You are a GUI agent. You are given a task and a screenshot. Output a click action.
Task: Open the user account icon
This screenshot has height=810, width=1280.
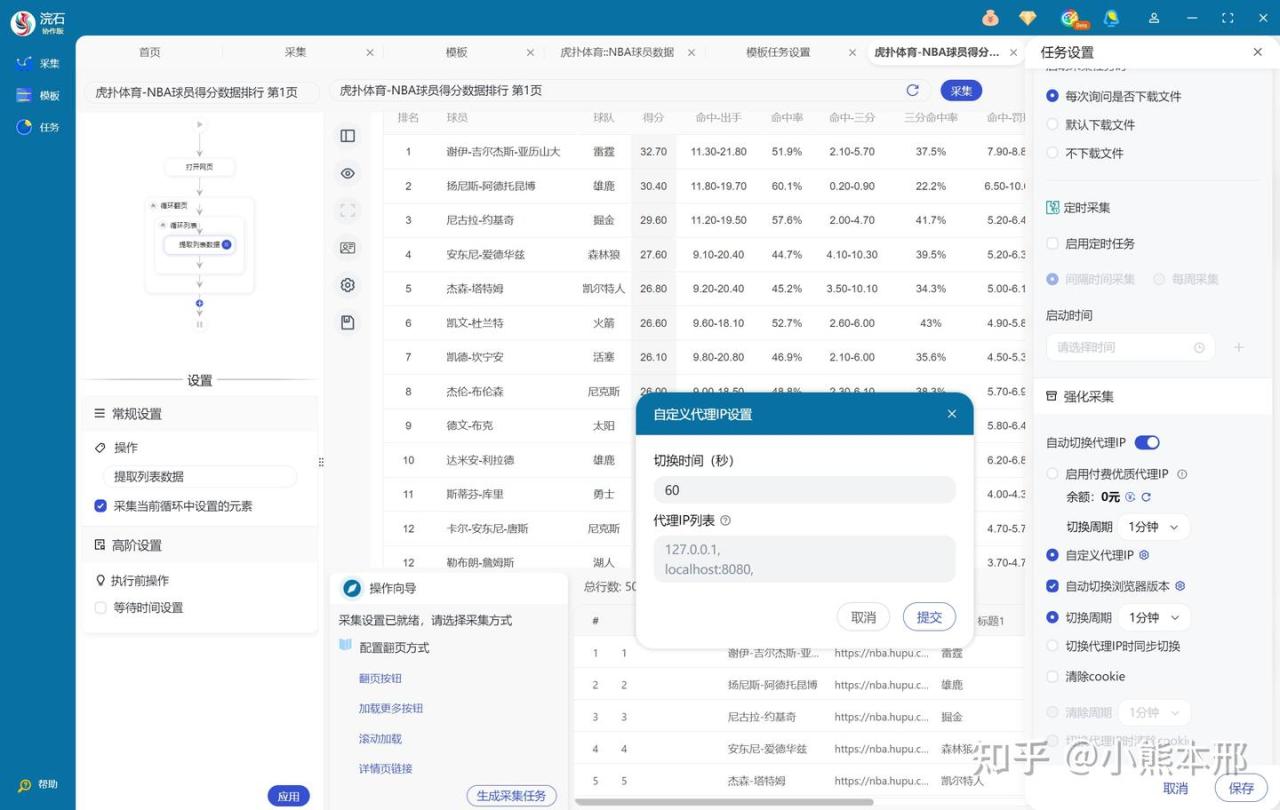coord(1154,18)
